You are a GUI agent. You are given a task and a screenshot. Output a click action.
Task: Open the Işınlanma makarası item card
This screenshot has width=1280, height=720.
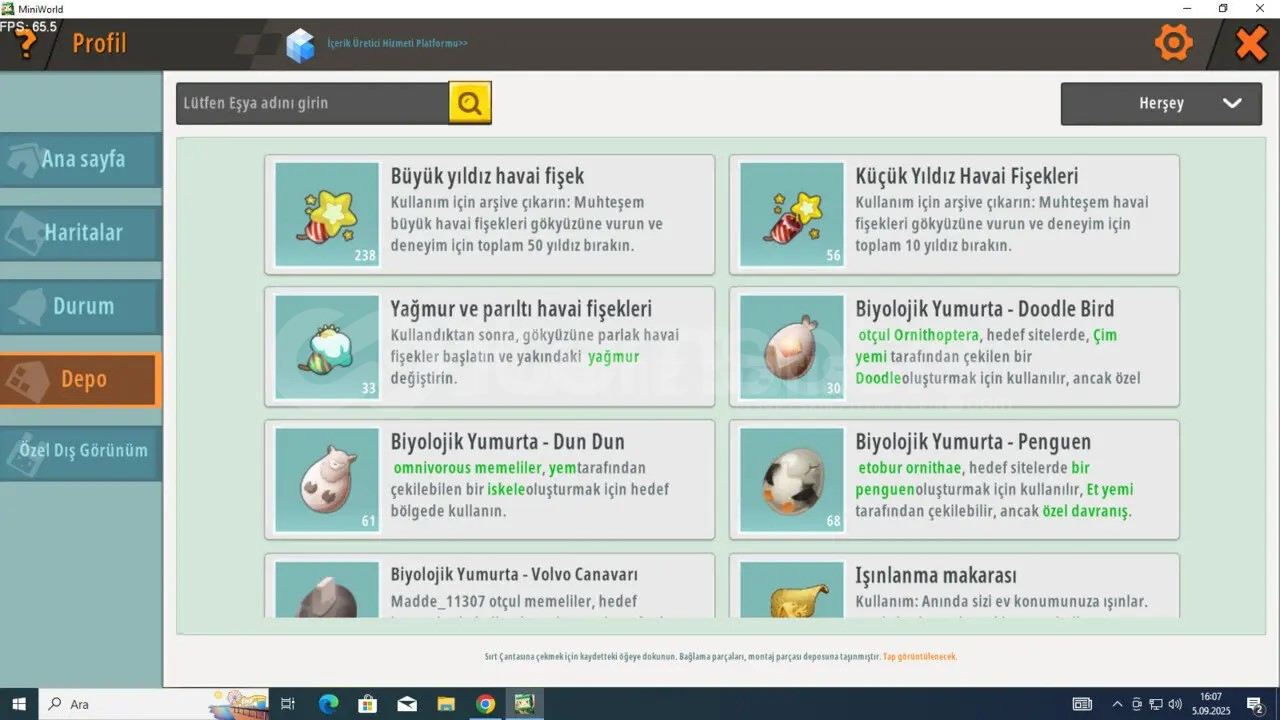click(x=954, y=585)
